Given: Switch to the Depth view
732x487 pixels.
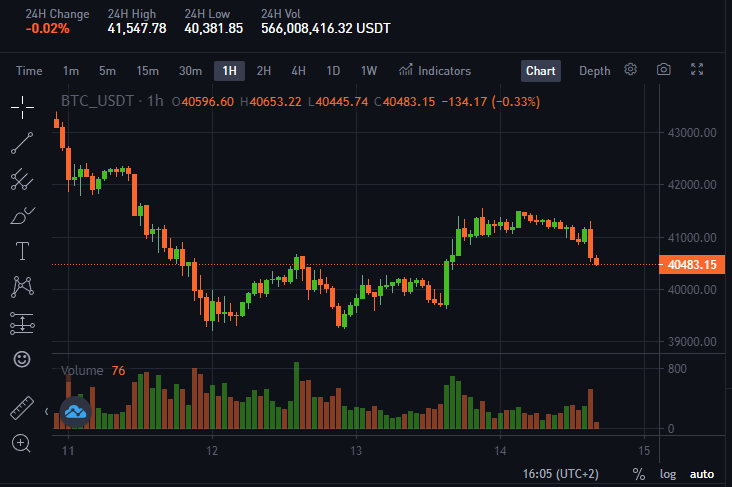Looking at the screenshot, I should [x=594, y=71].
